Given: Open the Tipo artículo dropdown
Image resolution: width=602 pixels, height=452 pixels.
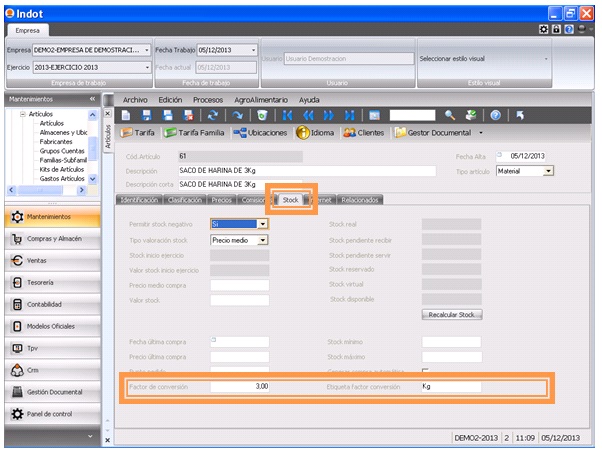Looking at the screenshot, I should click(x=548, y=171).
